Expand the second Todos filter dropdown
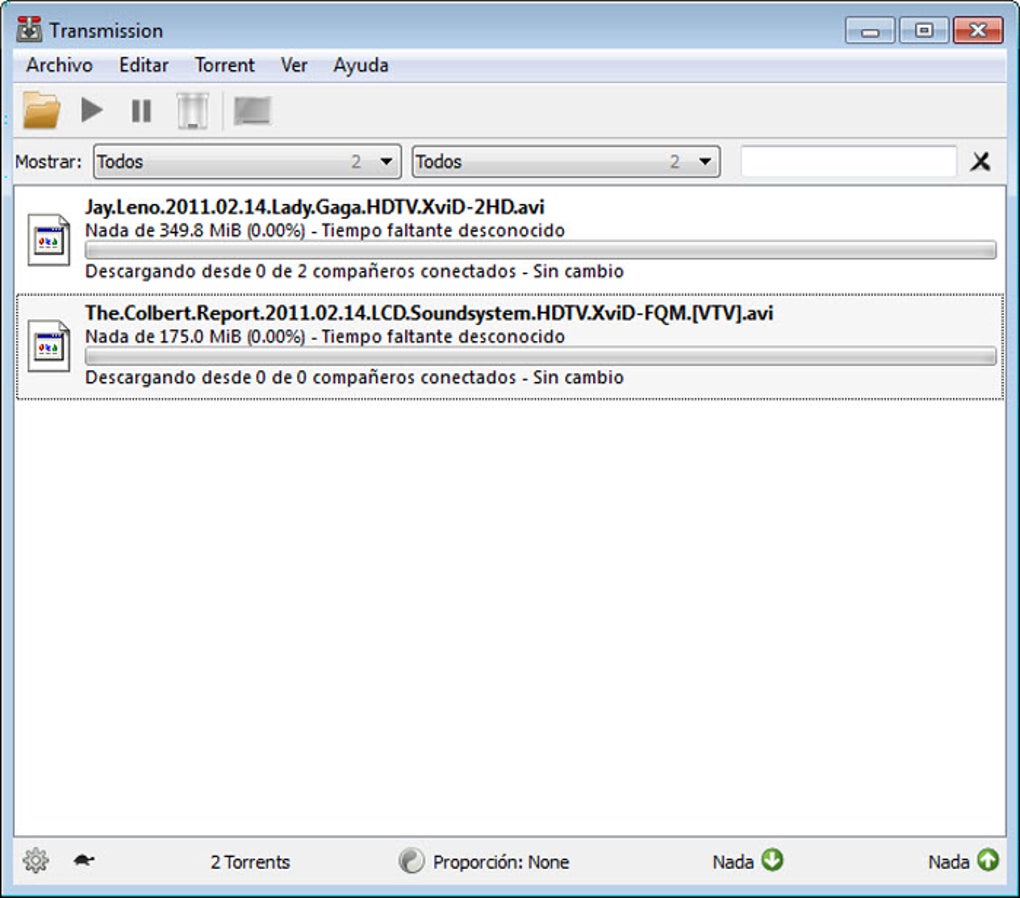1020x898 pixels. click(566, 161)
